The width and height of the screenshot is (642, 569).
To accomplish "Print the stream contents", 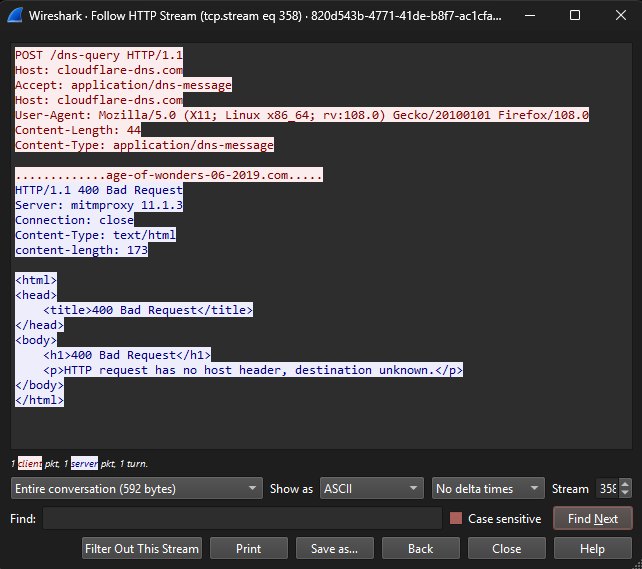I will 248,549.
